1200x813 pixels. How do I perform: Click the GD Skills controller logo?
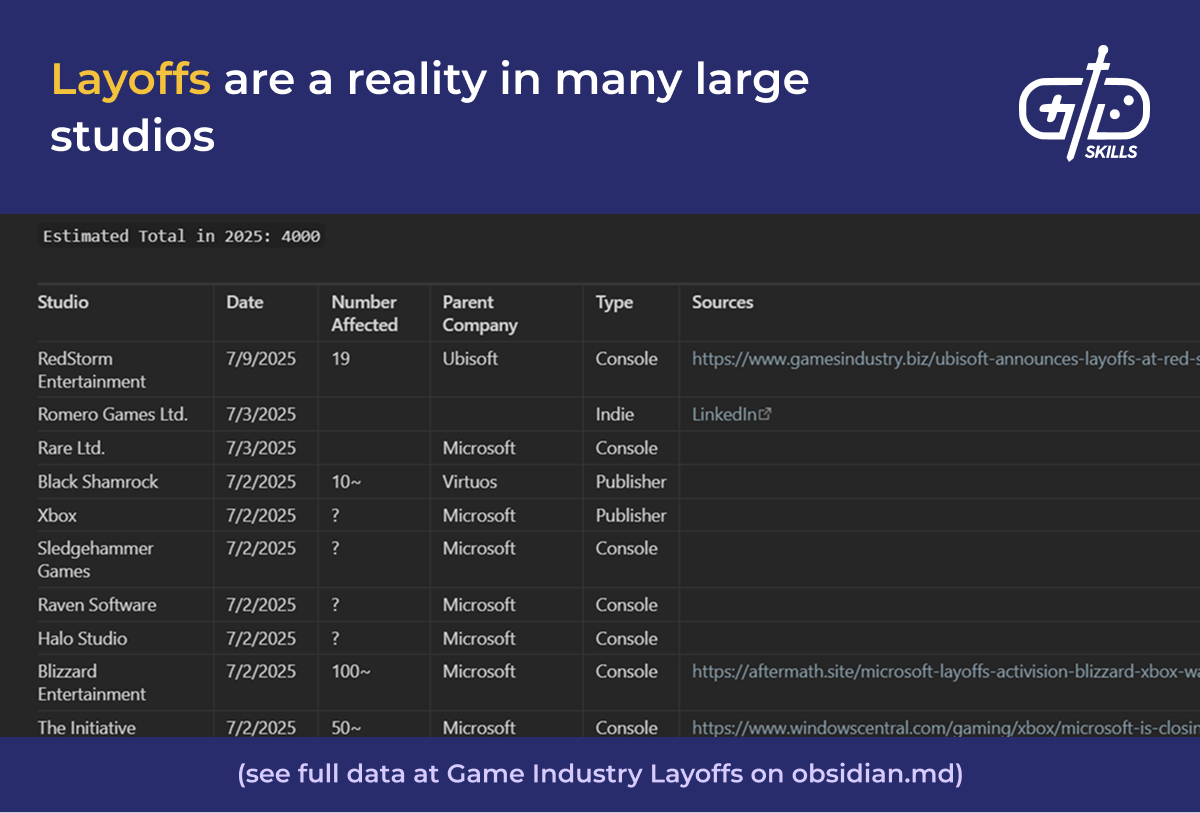[x=1084, y=103]
